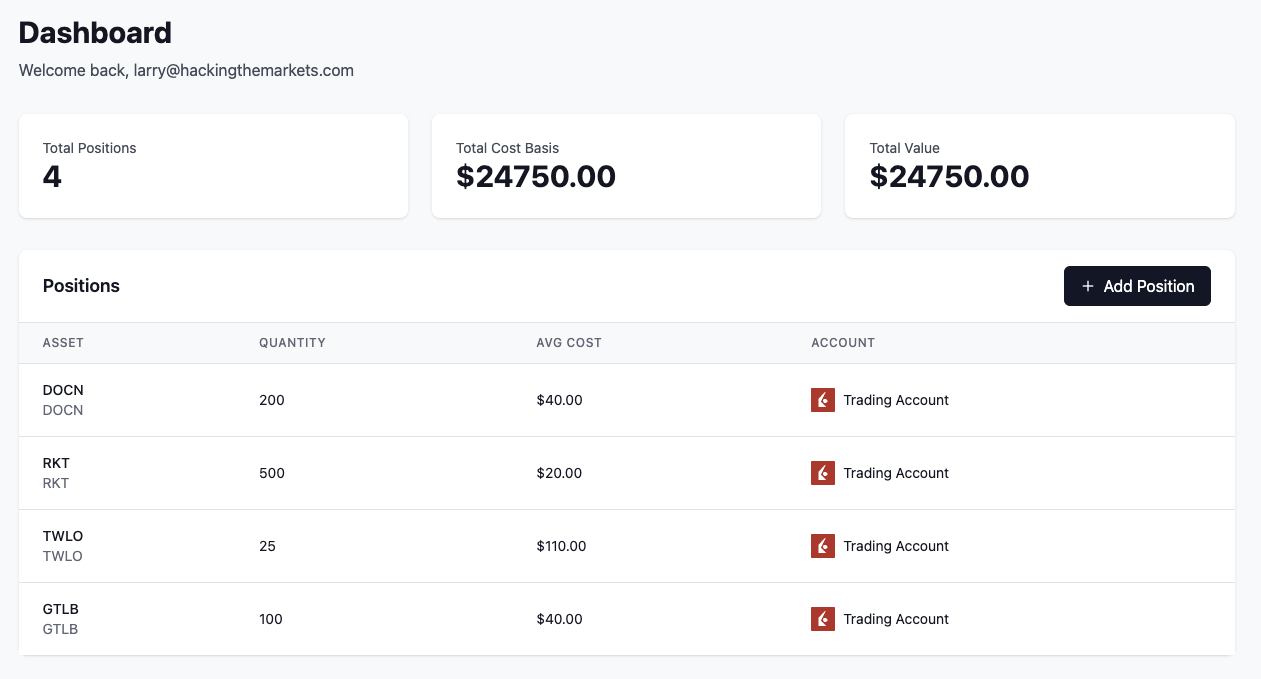Click the Total Value amount of $24750.00
Screen dimensions: 1261x679
point(949,176)
